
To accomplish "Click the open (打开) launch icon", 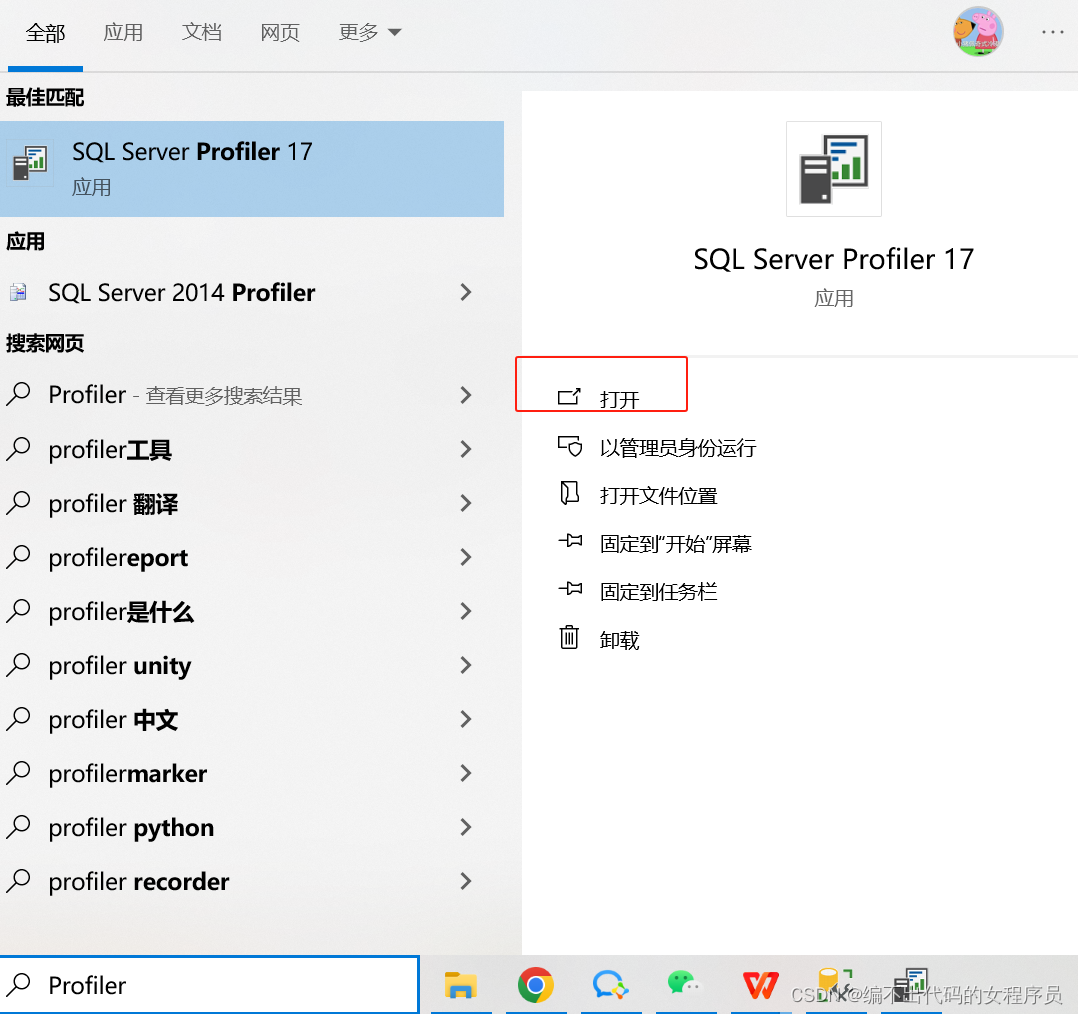I will coord(569,397).
